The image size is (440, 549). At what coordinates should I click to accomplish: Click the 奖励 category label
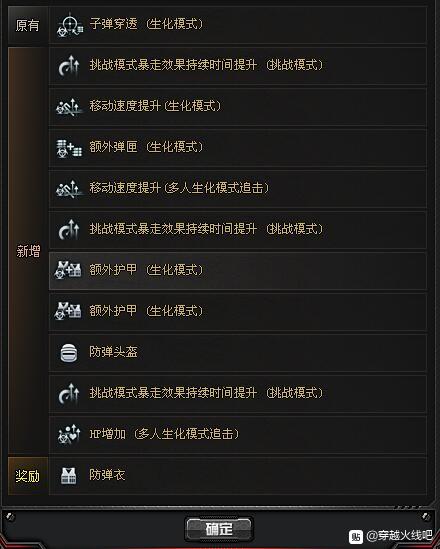[28, 476]
